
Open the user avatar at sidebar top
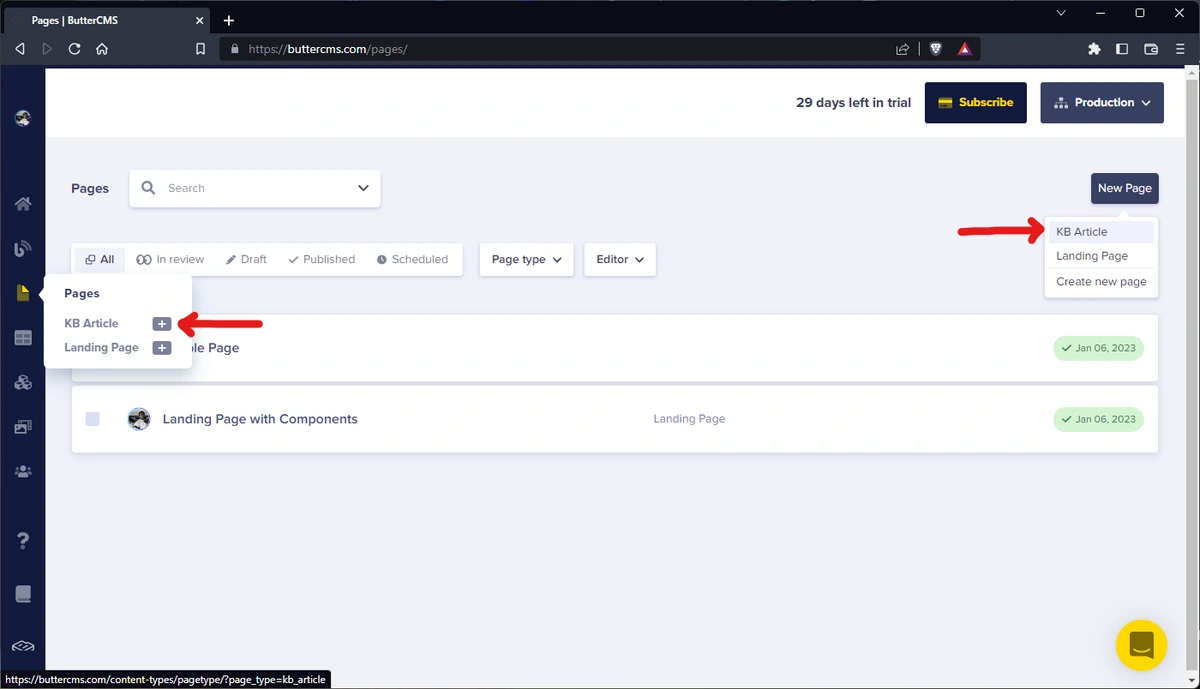click(x=23, y=118)
